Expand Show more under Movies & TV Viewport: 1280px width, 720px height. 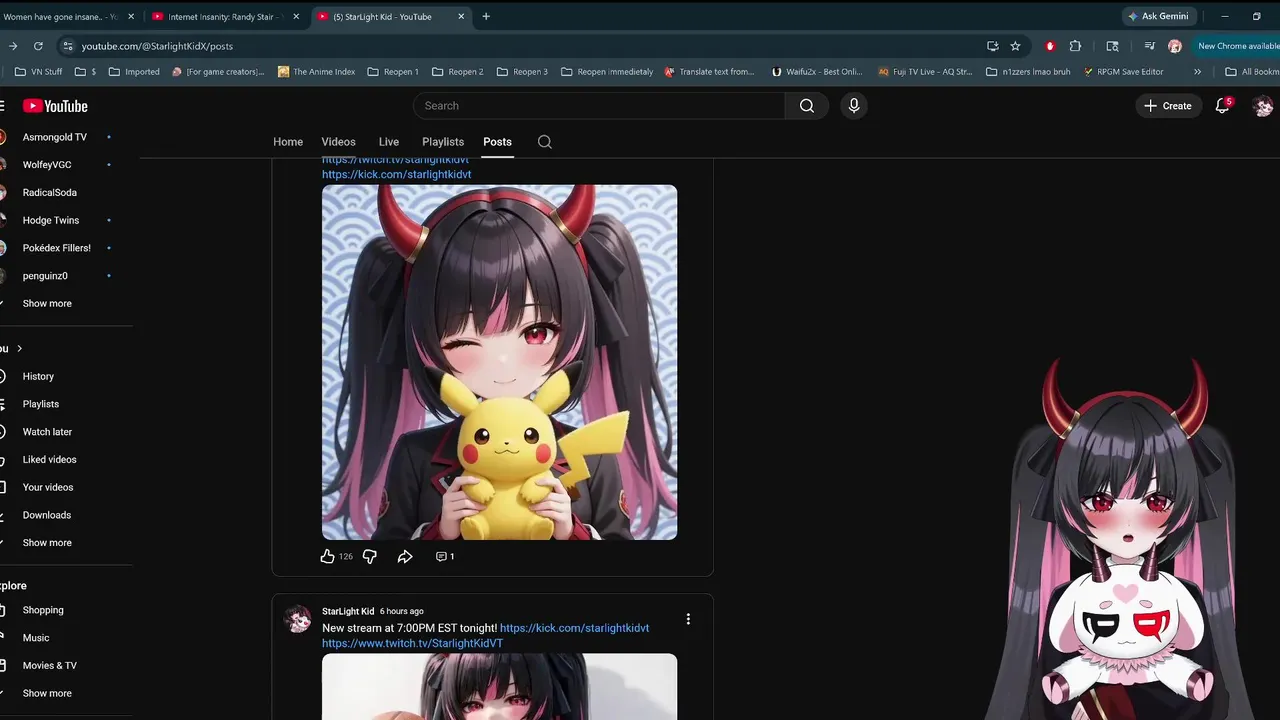point(47,693)
